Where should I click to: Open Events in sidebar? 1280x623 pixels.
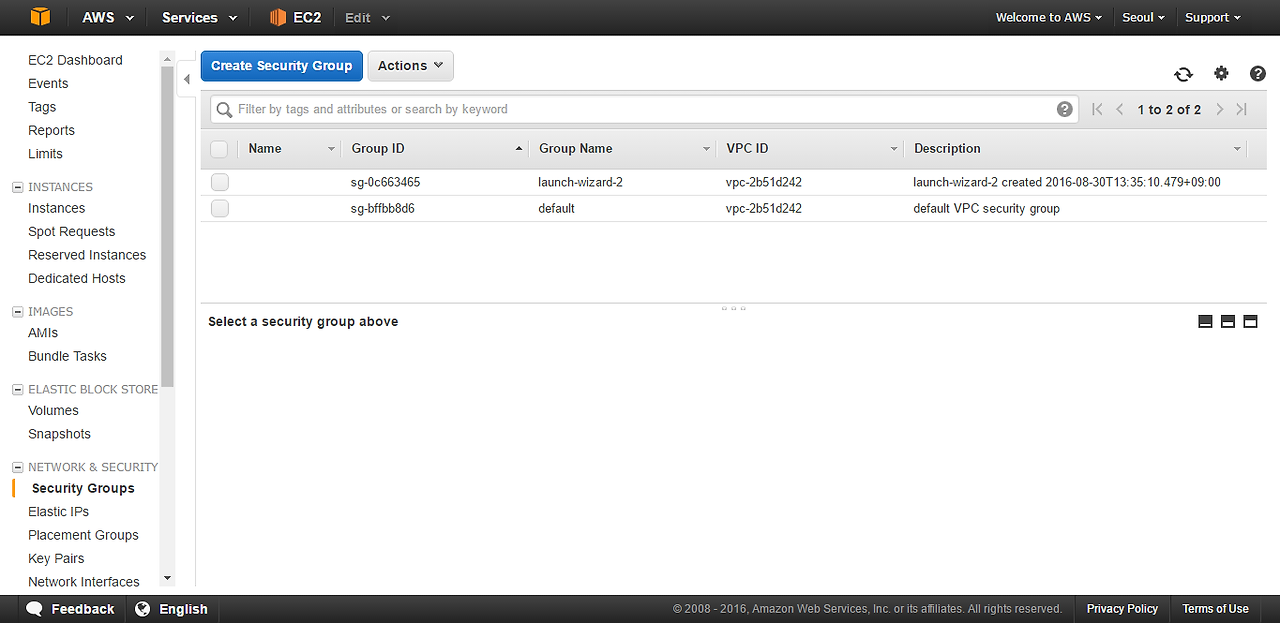[x=48, y=84]
